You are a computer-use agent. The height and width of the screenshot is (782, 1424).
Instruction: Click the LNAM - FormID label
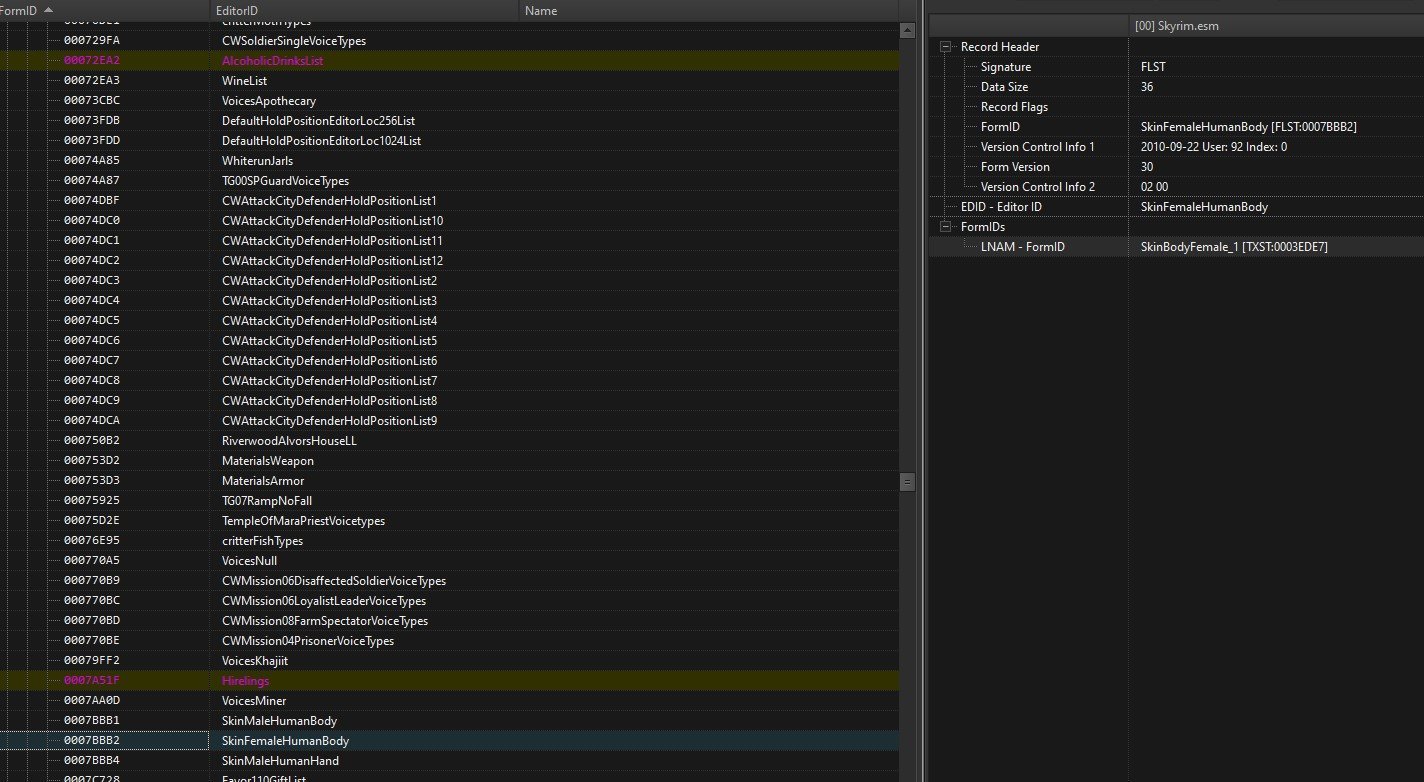[1022, 247]
